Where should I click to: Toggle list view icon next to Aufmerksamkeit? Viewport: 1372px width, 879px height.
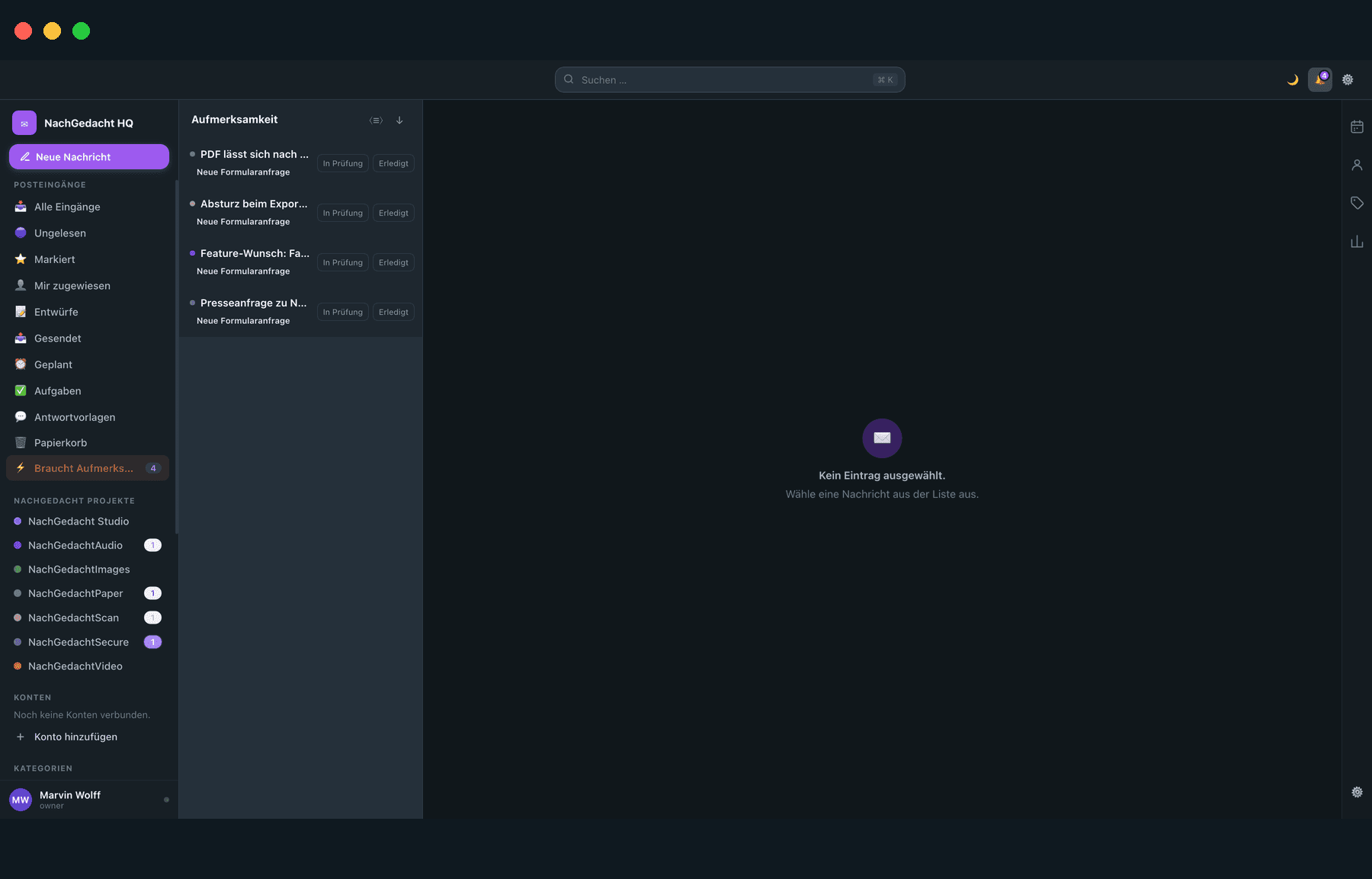376,120
